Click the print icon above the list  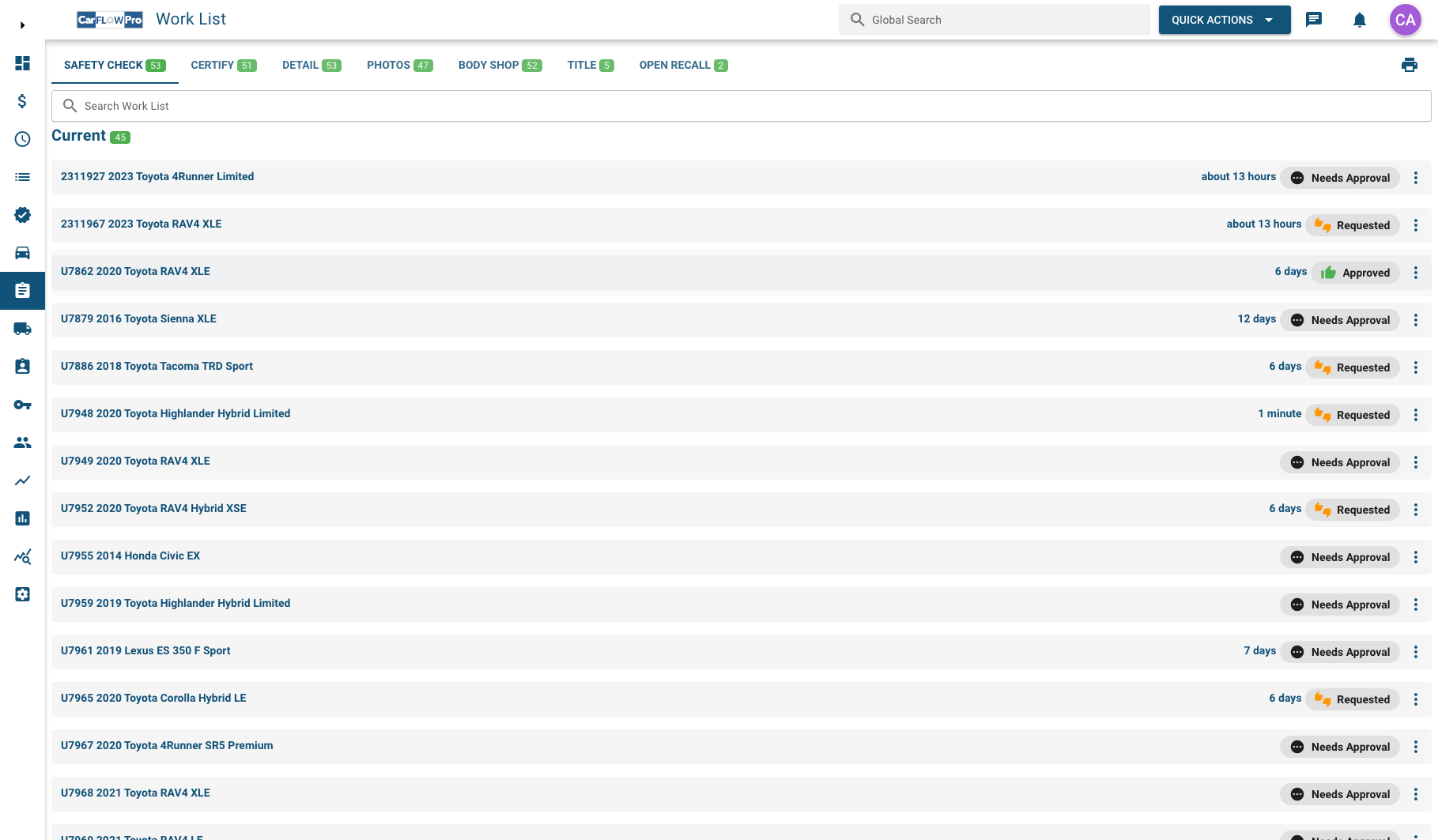pos(1410,65)
